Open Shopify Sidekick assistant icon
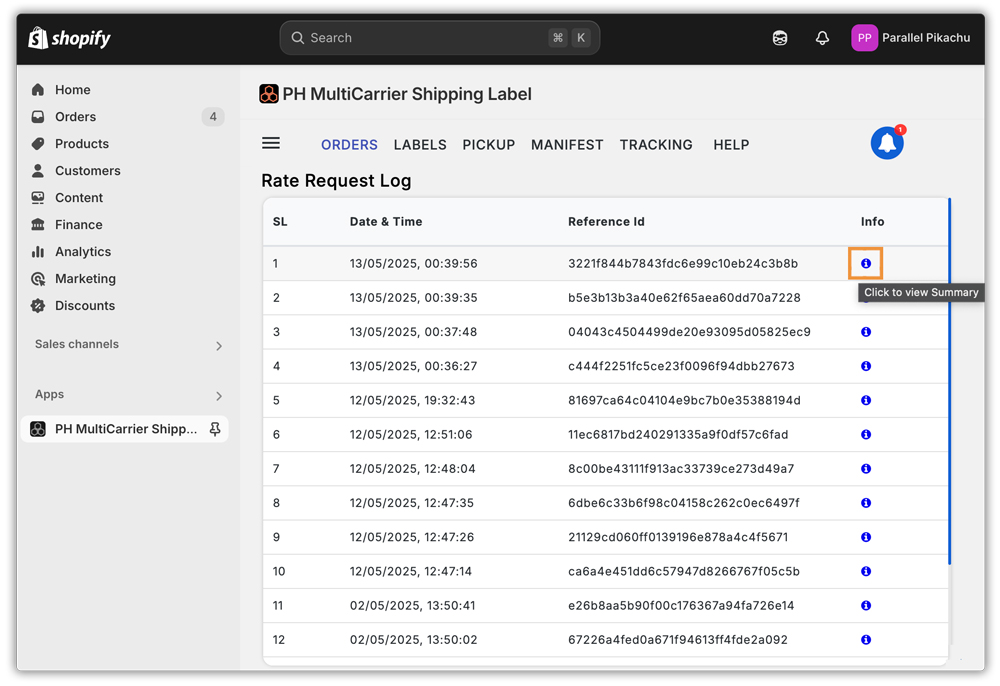This screenshot has width=1000, height=686. (x=779, y=38)
